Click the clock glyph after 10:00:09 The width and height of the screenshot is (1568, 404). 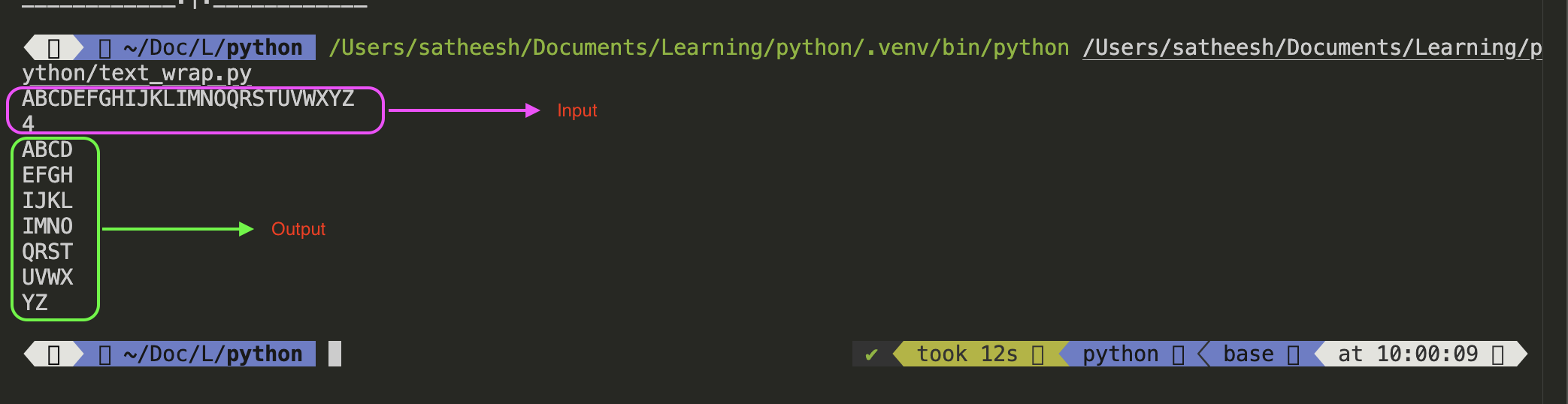tap(1497, 354)
